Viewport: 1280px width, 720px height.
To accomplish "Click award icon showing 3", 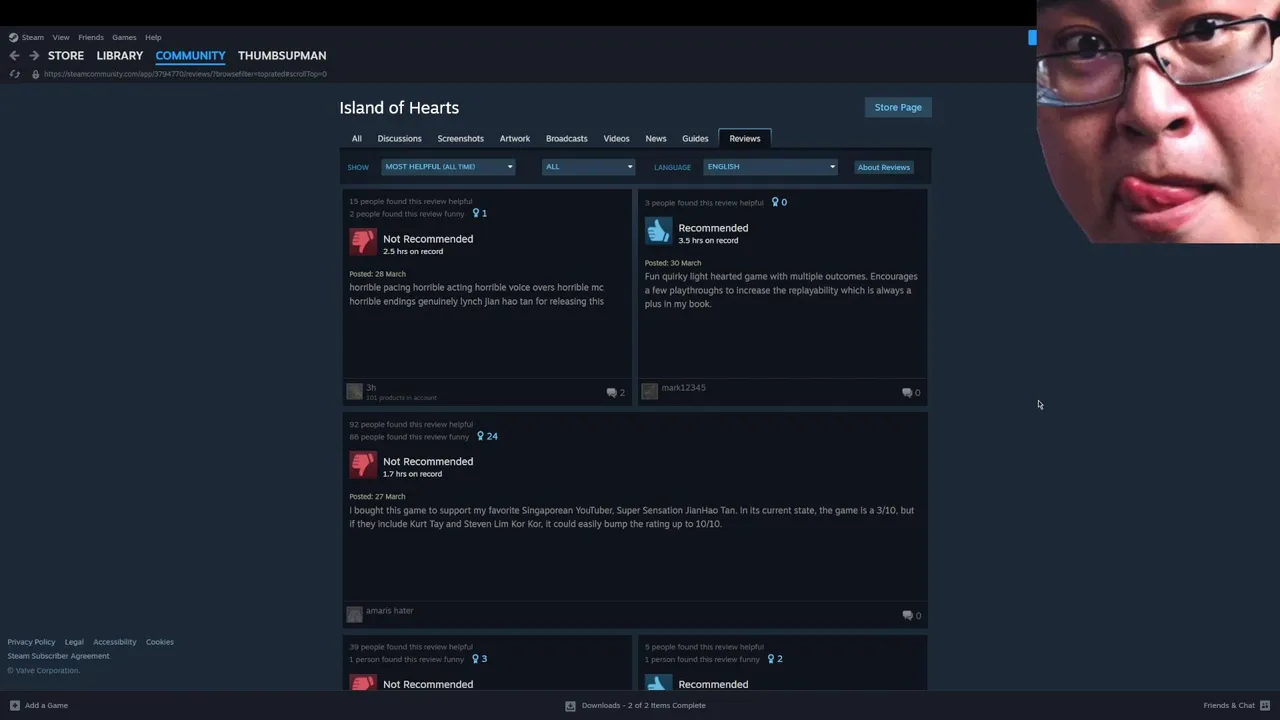I will pyautogui.click(x=476, y=659).
